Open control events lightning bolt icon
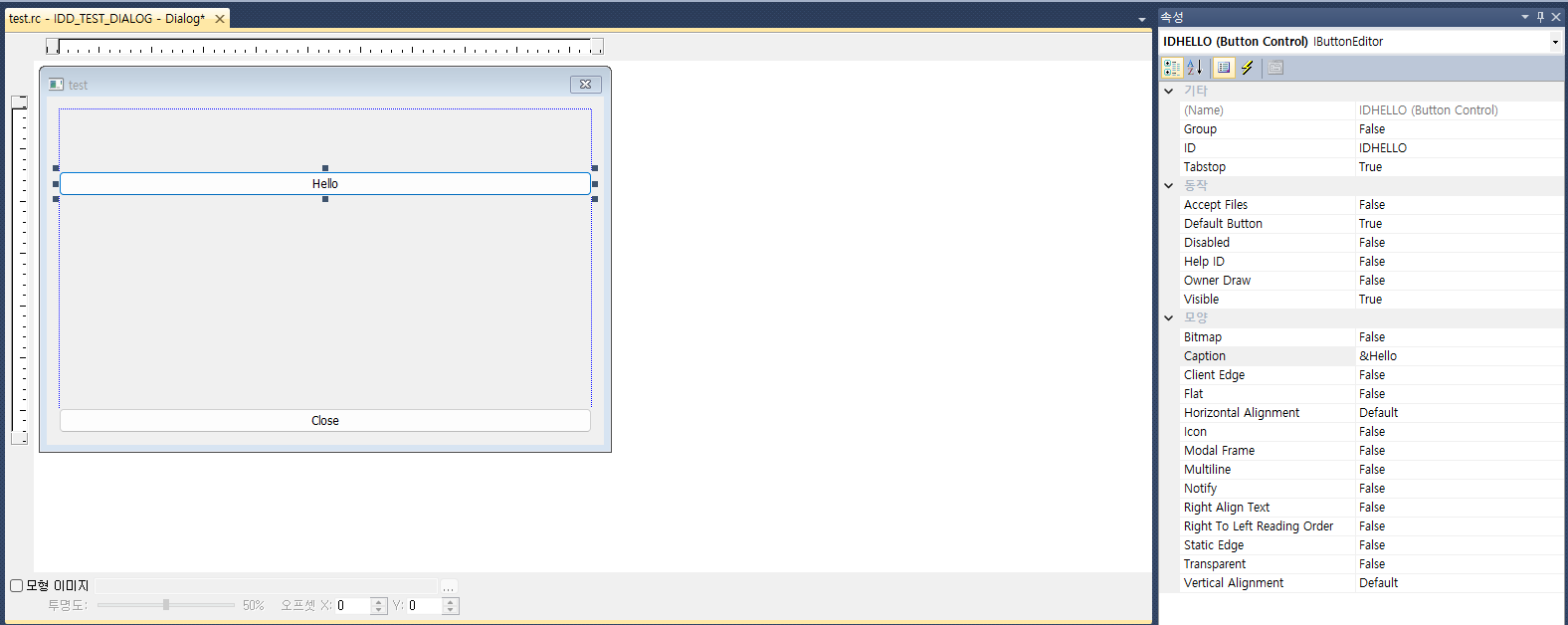This screenshot has width=1568, height=625. pos(1247,68)
